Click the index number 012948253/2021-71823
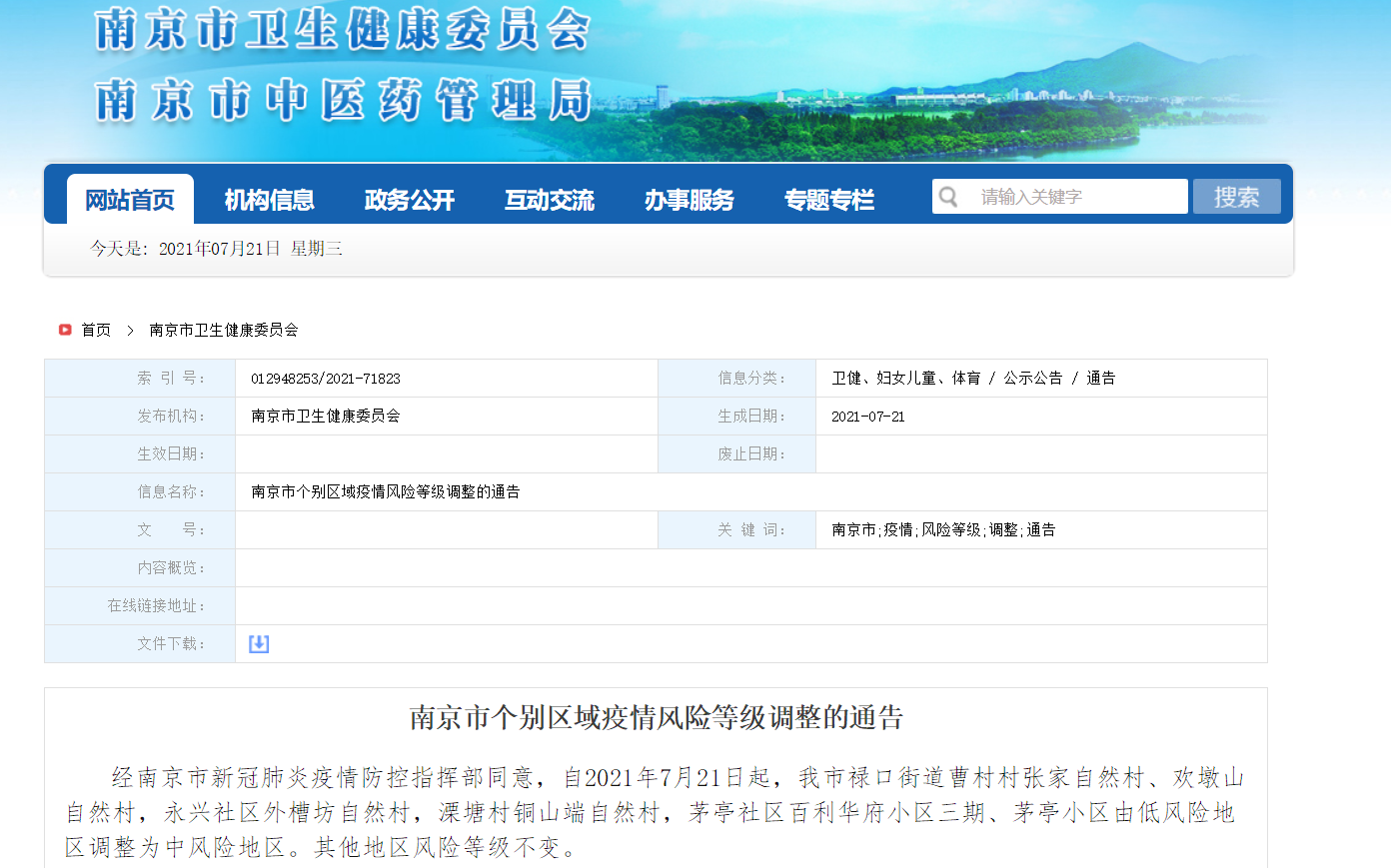This screenshot has height=868, width=1391. point(326,379)
